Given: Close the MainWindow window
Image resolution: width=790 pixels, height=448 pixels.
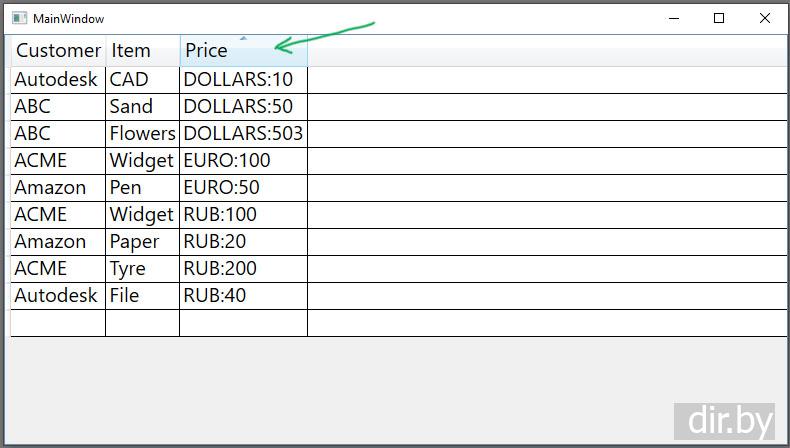Looking at the screenshot, I should pos(764,19).
